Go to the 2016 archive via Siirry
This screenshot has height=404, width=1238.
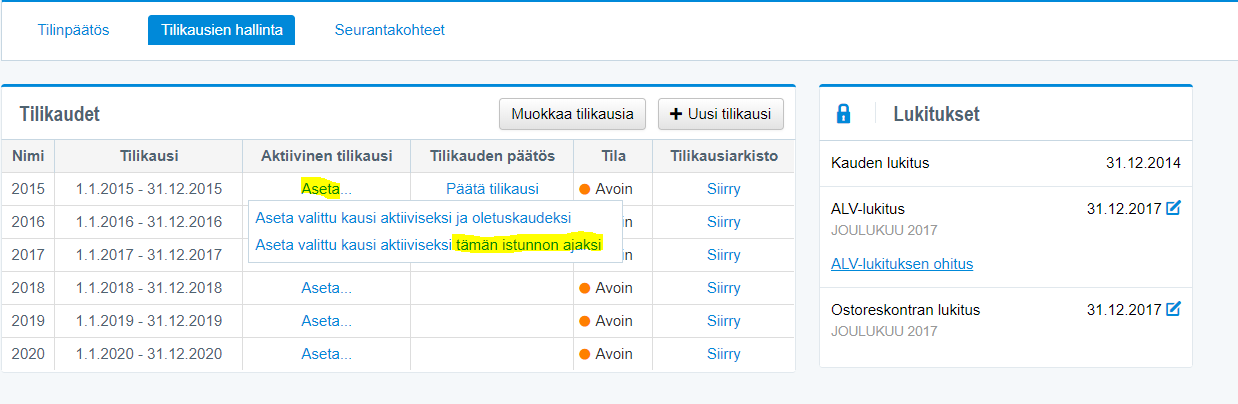[x=723, y=222]
